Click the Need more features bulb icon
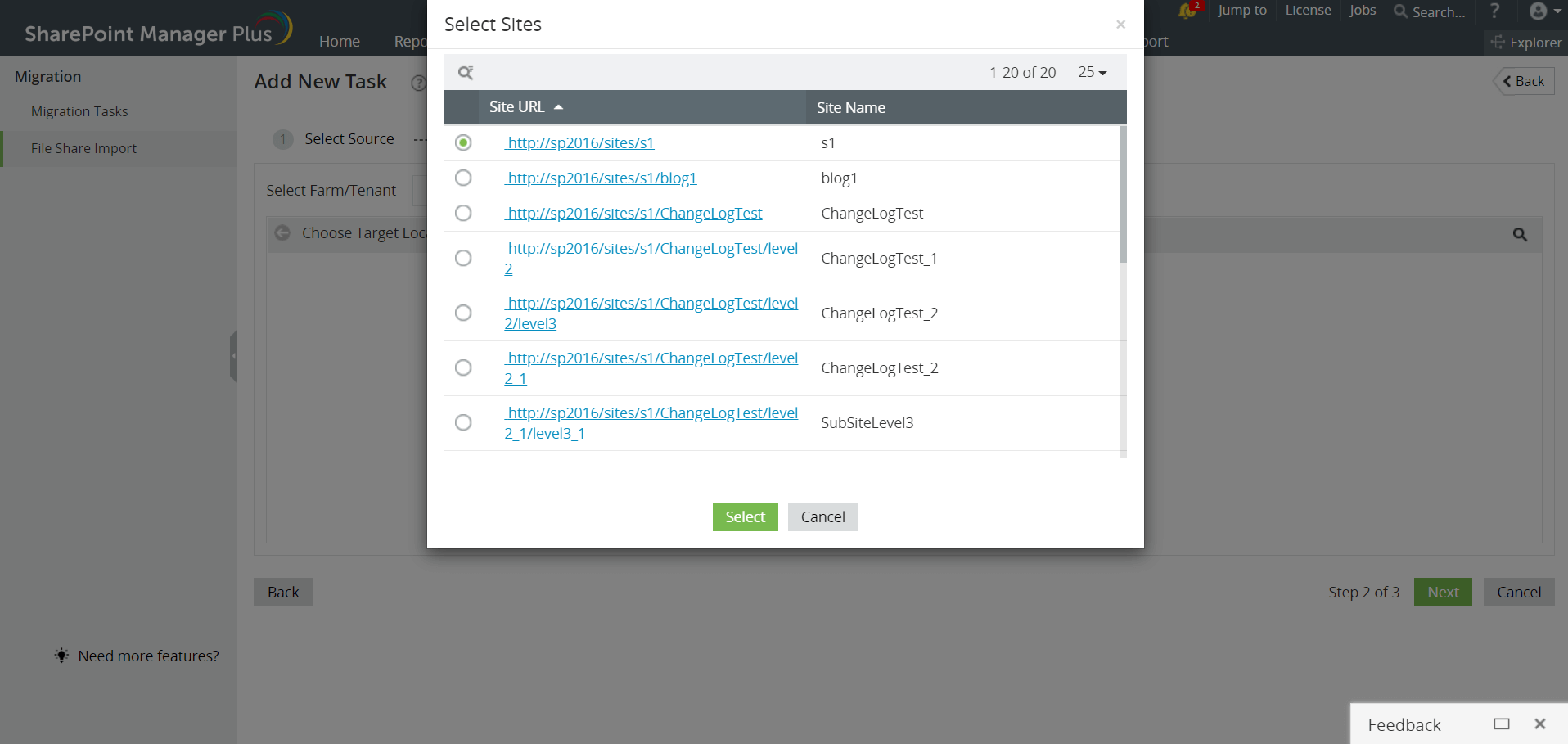1568x744 pixels. pos(61,655)
